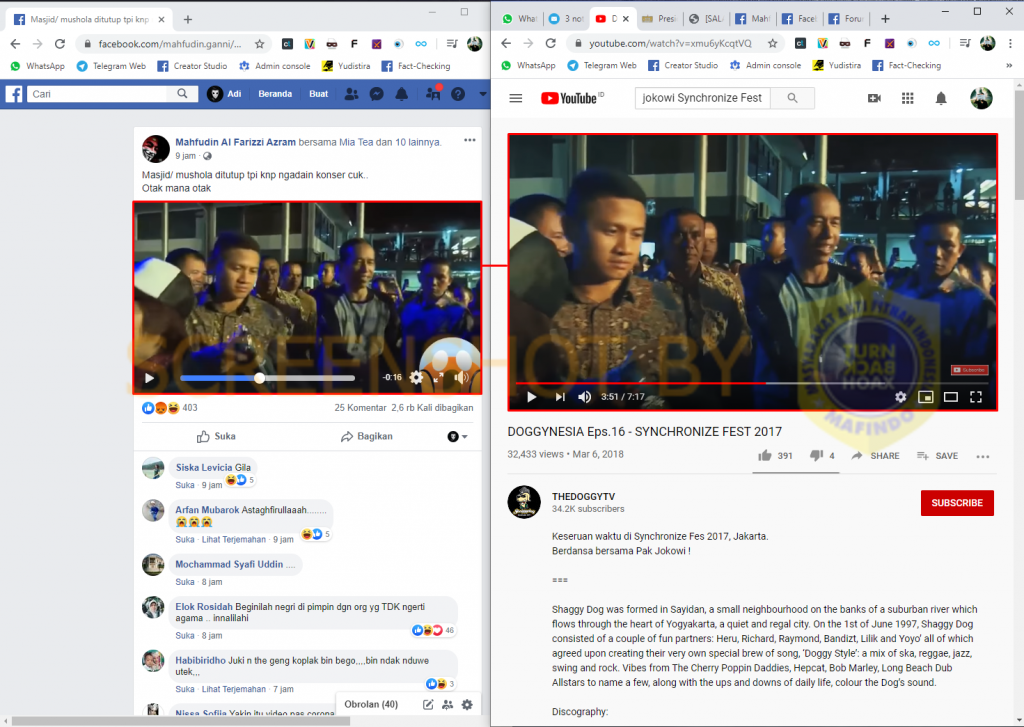Open Beranda in Facebook header
1024x727 pixels.
point(275,94)
